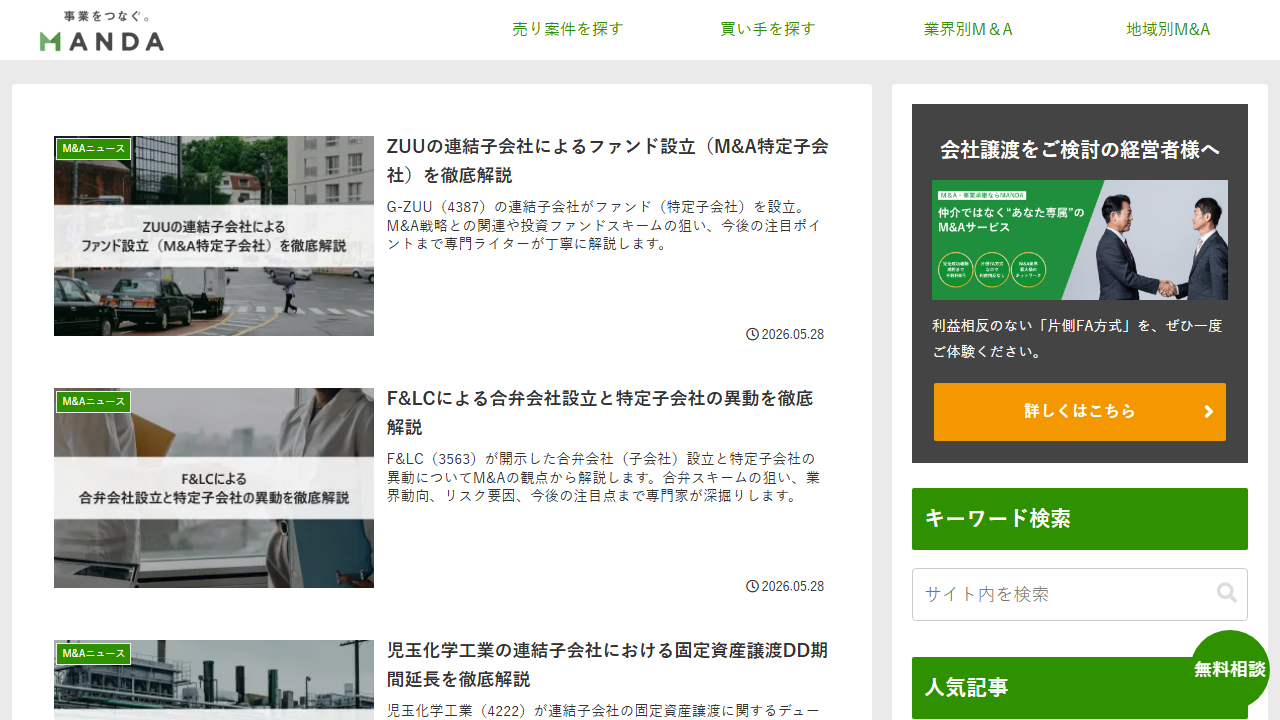This screenshot has width=1280, height=720.
Task: Open 業界別M＆A menu item
Action: (968, 29)
